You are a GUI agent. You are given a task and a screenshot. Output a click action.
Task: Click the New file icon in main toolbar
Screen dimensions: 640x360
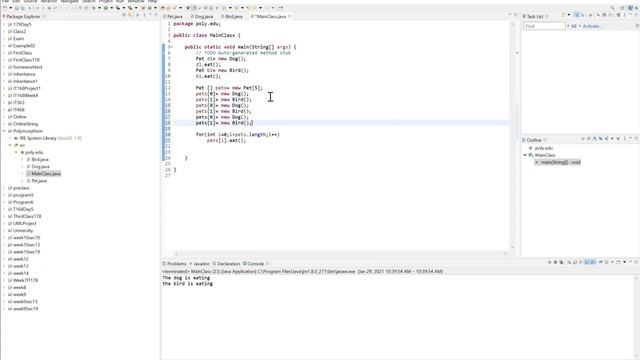(5, 8)
